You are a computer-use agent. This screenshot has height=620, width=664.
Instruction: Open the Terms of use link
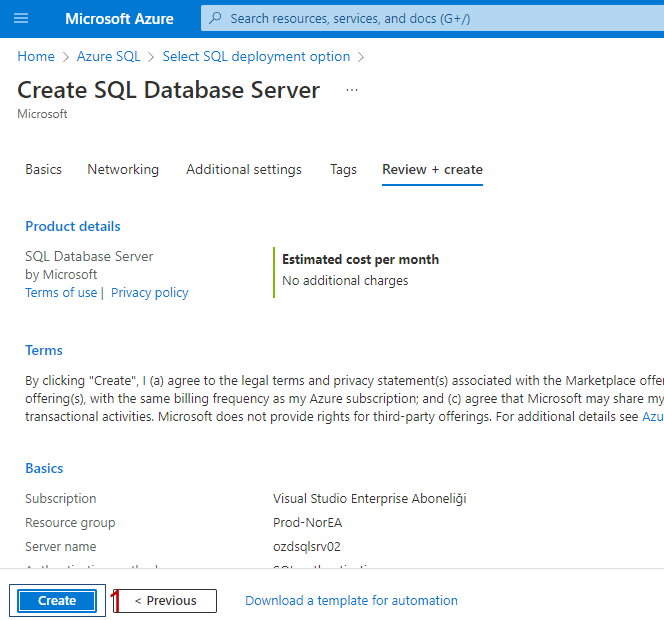coord(61,293)
